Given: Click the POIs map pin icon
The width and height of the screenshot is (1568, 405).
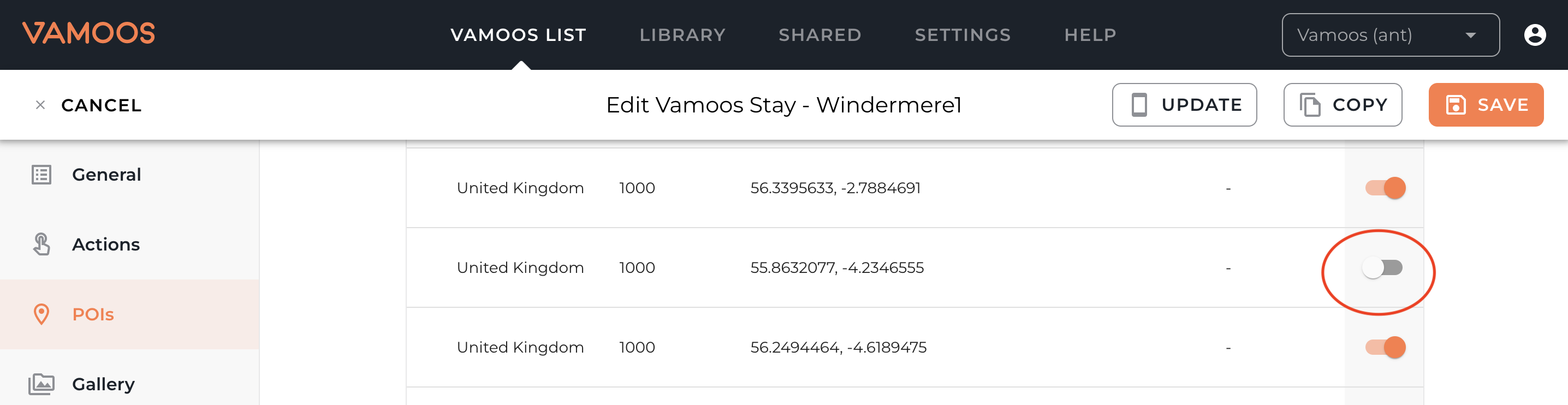Looking at the screenshot, I should coord(41,314).
